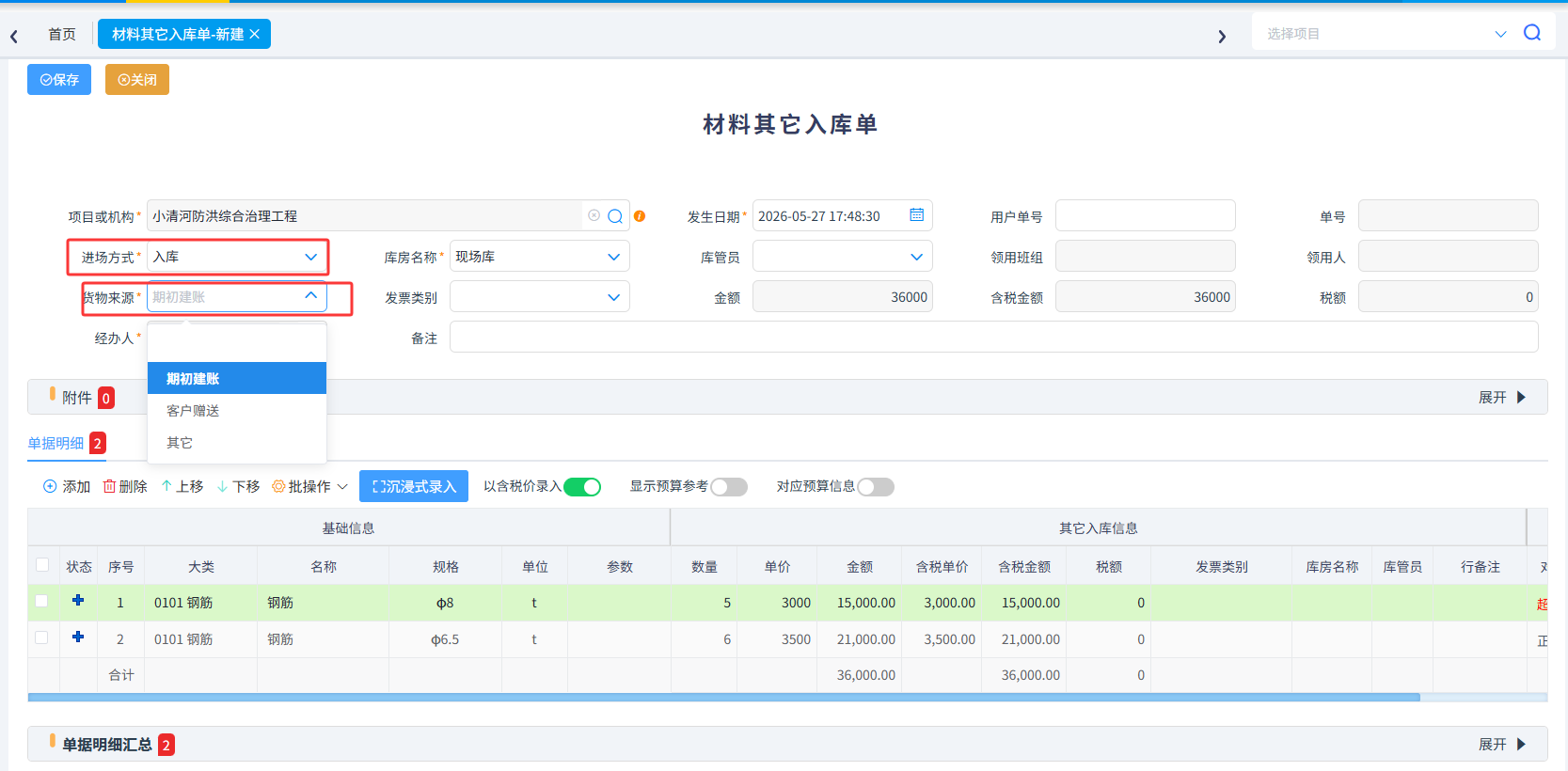Clear the project name with the x icon
1568x771 pixels.
pos(594,215)
